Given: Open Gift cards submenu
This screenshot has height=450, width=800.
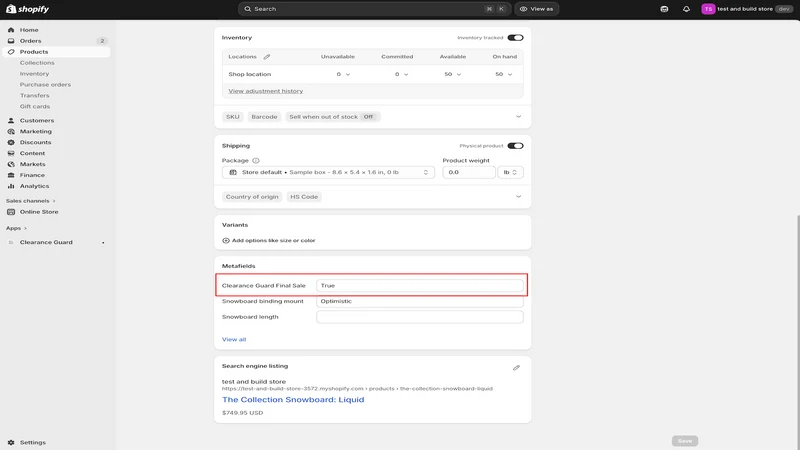Looking at the screenshot, I should [35, 107].
